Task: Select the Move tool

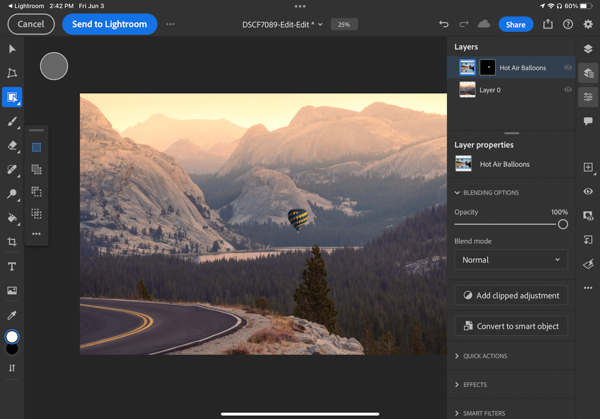Action: click(12, 49)
